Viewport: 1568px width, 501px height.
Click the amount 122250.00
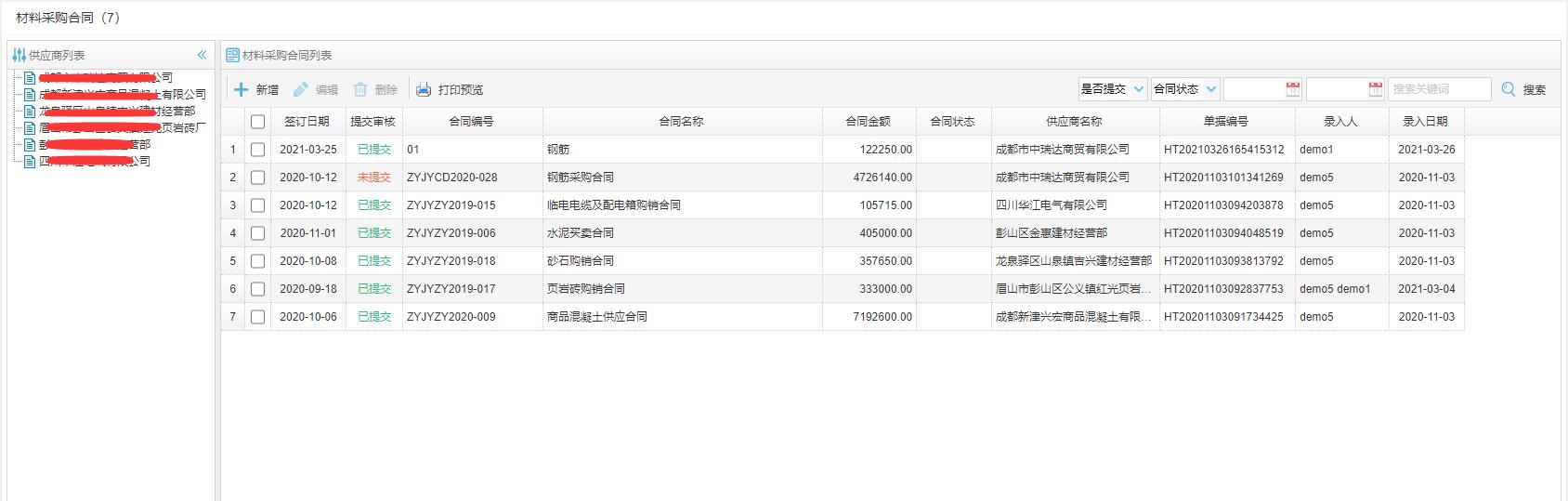point(886,150)
